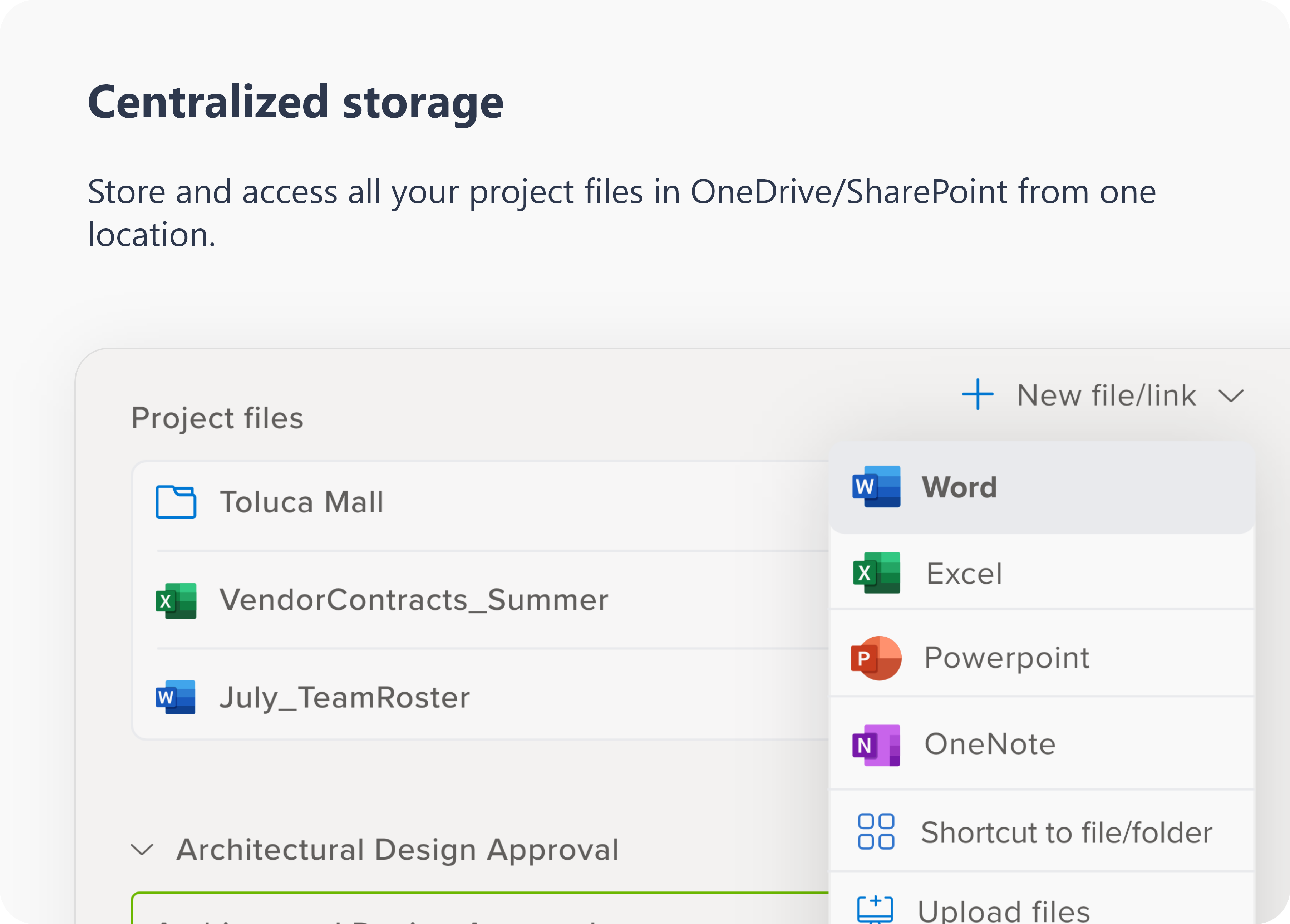Screen dimensions: 1290x924
Task: Choose Shortcut to file/folder menu entry
Action: [1042, 831]
